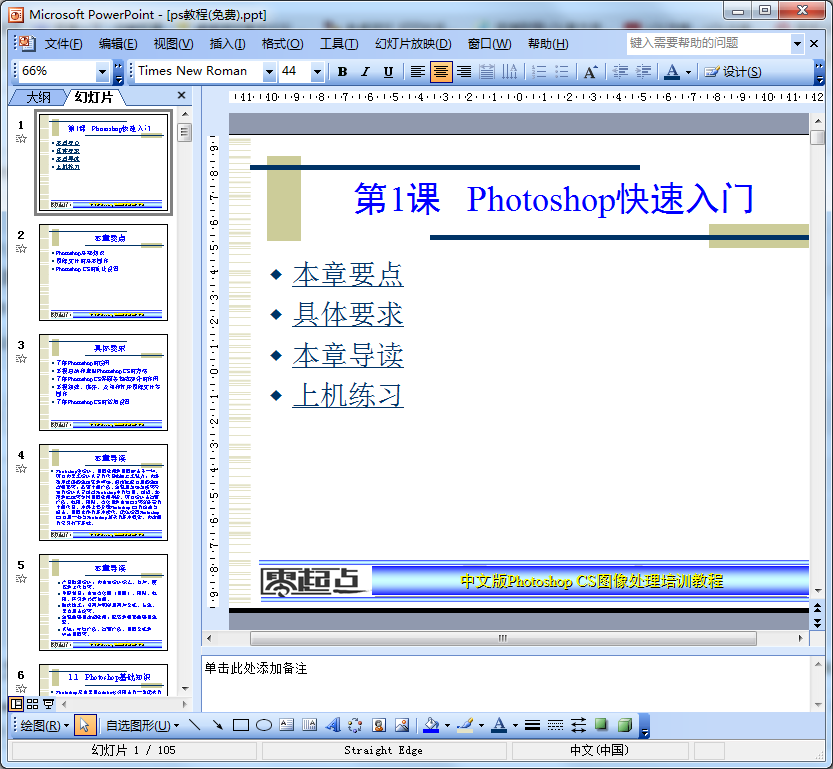Click the line color brush icon
This screenshot has width=833, height=769.
[x=465, y=725]
